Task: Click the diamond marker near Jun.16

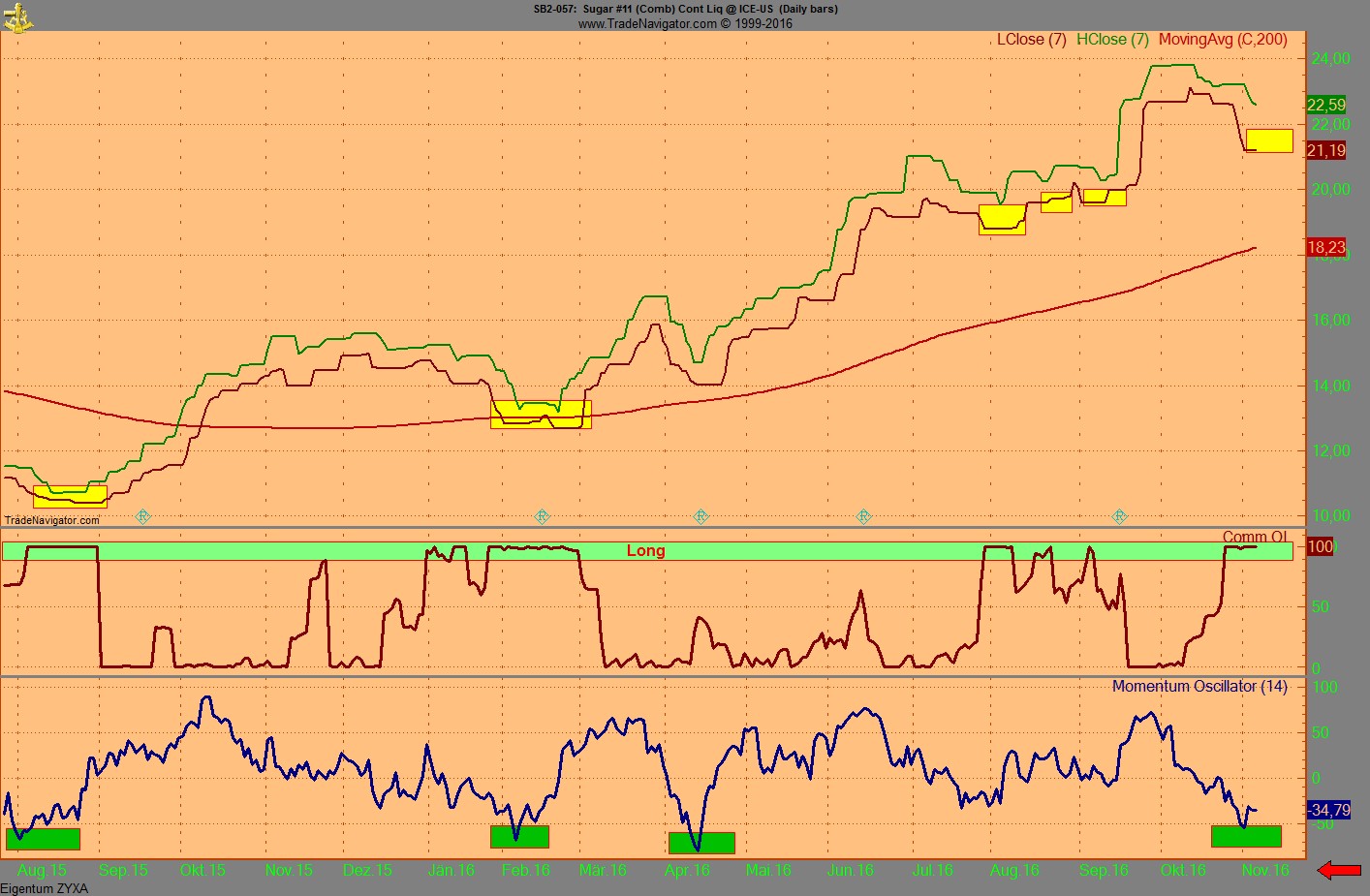Action: (864, 516)
